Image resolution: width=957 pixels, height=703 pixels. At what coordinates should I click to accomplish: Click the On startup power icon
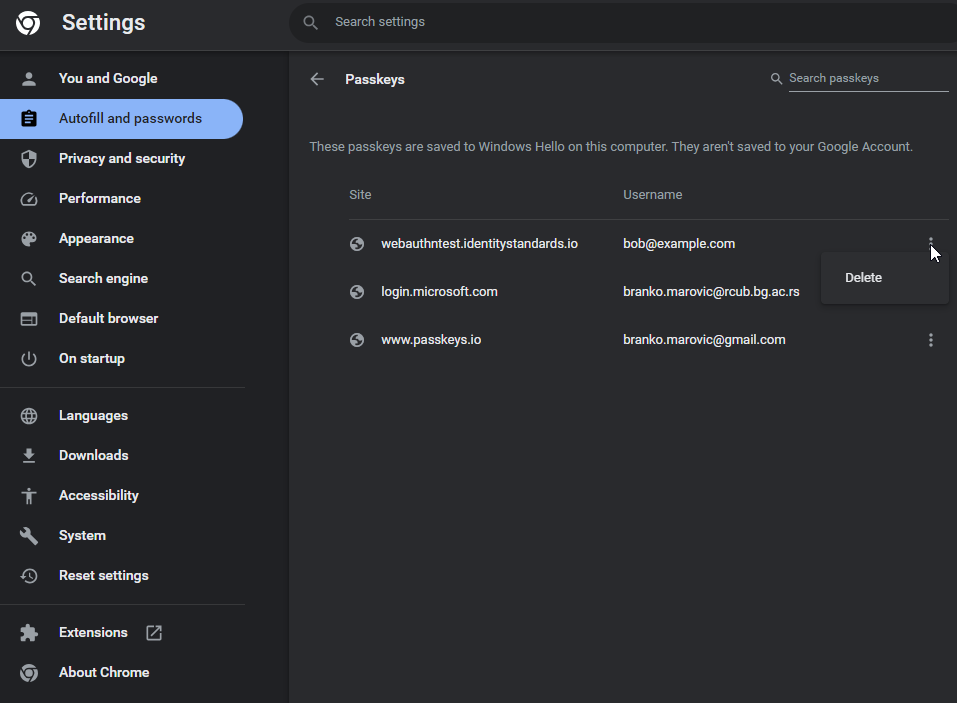[29, 359]
